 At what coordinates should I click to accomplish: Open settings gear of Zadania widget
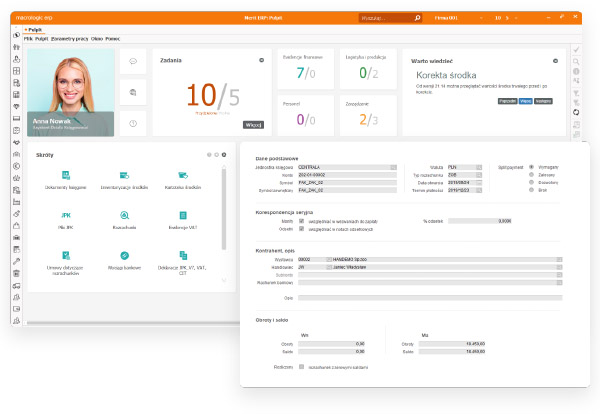click(x=261, y=60)
